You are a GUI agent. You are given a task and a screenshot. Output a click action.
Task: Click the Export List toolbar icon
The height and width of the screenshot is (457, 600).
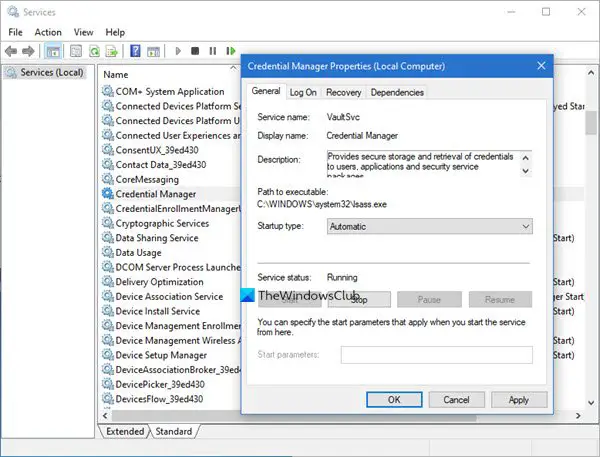click(x=112, y=51)
